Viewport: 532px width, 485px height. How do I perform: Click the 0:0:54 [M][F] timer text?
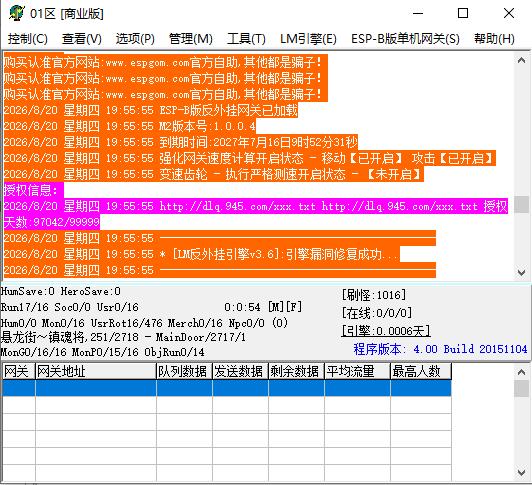(263, 307)
